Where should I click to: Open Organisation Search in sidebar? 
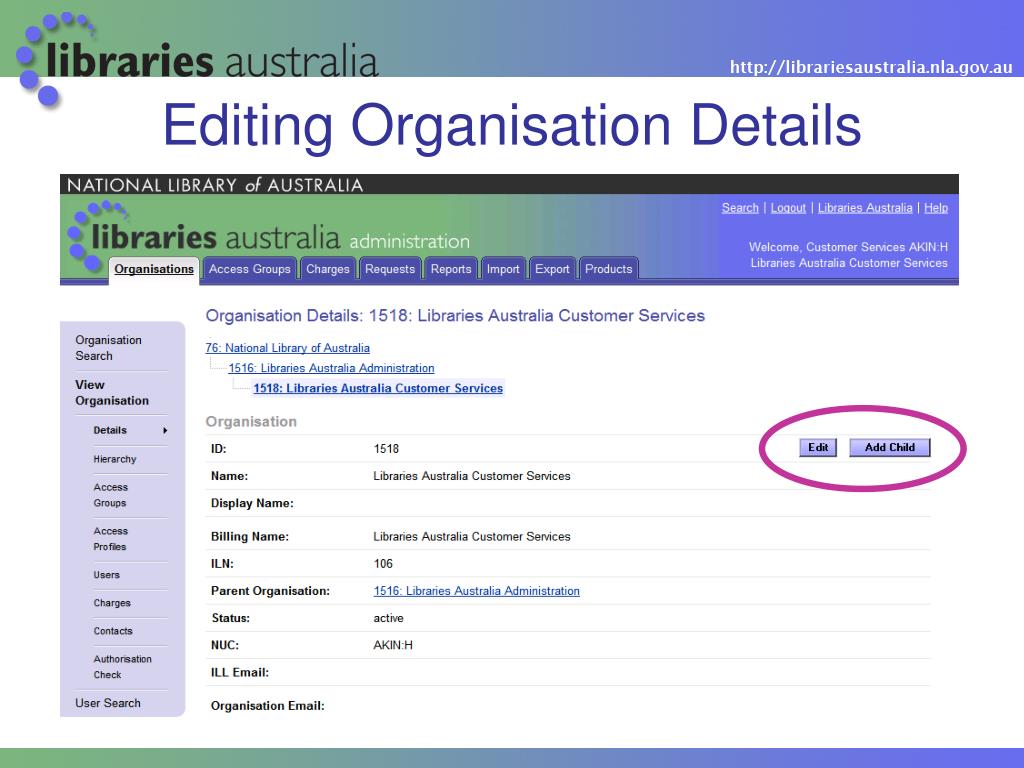click(x=108, y=348)
